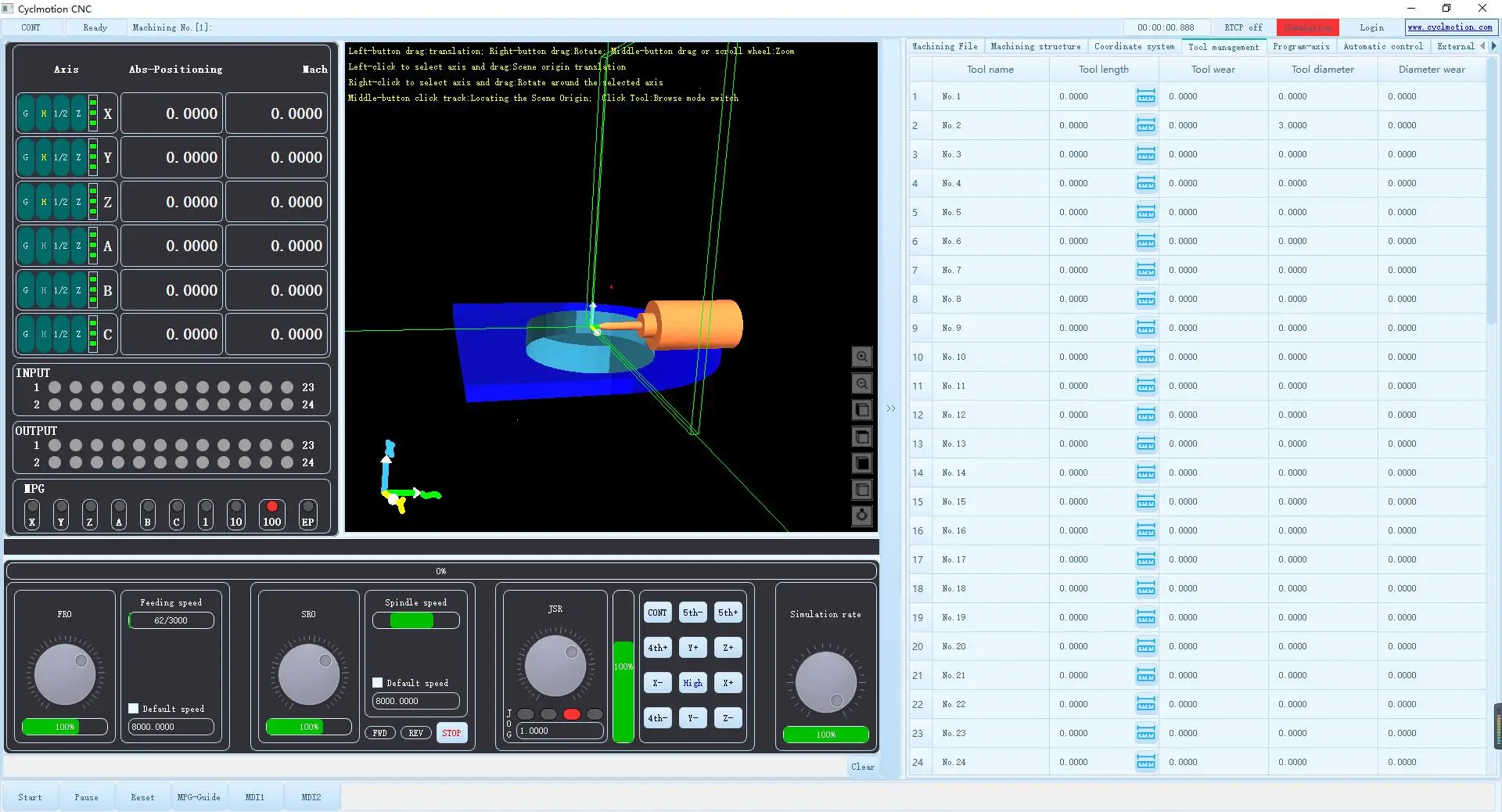Open the www.cyclmotion.com link
Viewport: 1502px width, 812px height.
pyautogui.click(x=1450, y=27)
